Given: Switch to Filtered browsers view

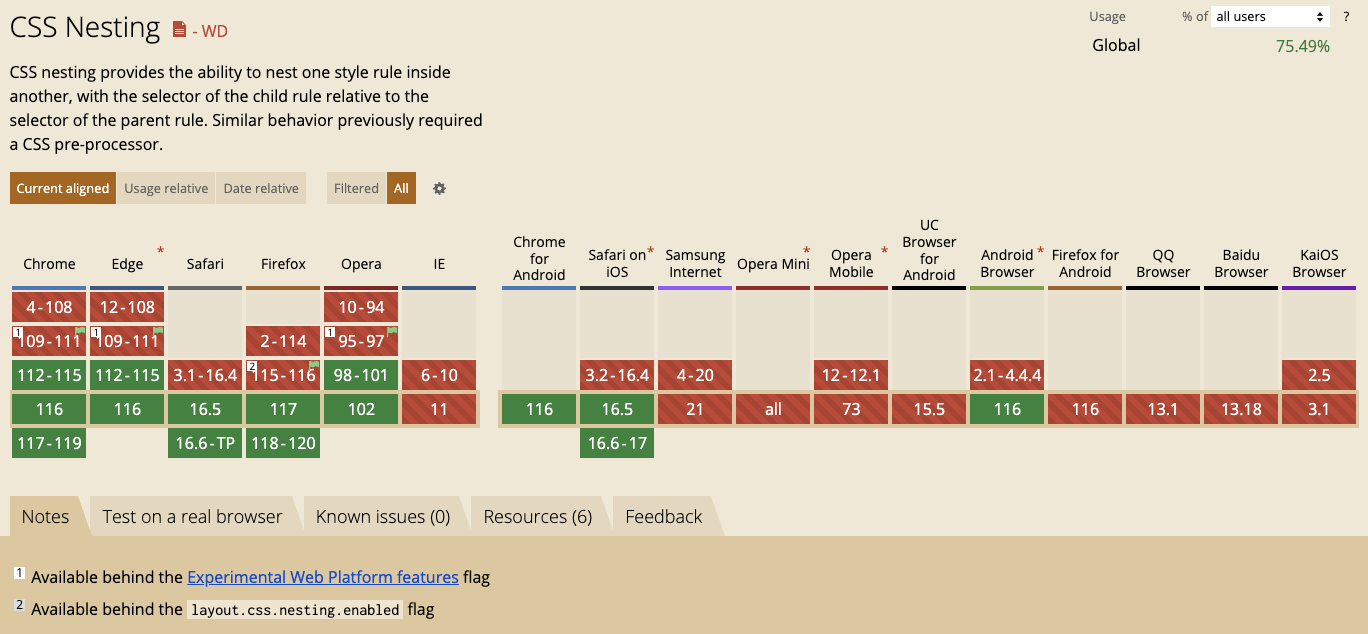Looking at the screenshot, I should [x=356, y=188].
